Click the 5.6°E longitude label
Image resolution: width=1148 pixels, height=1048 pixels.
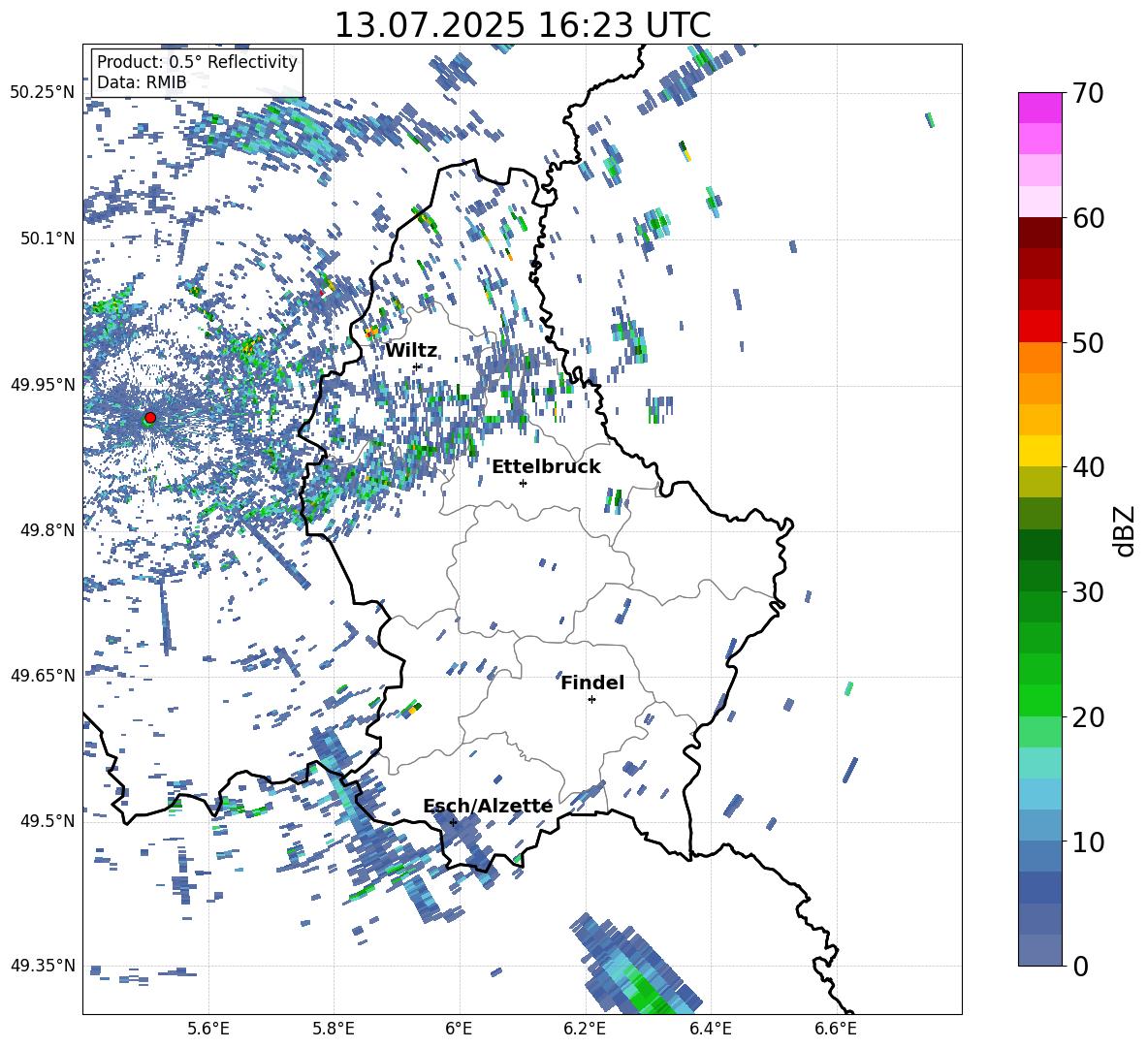[x=208, y=1029]
